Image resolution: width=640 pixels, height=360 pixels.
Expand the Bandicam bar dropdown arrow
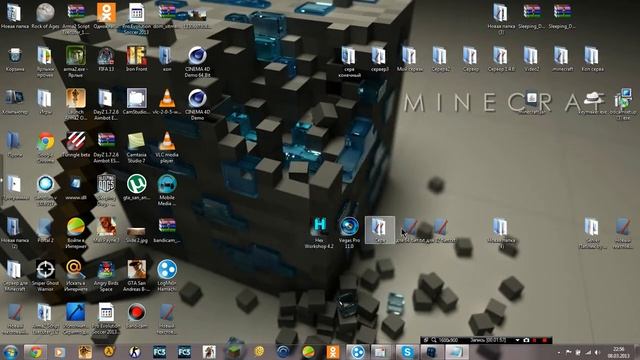click(517, 340)
